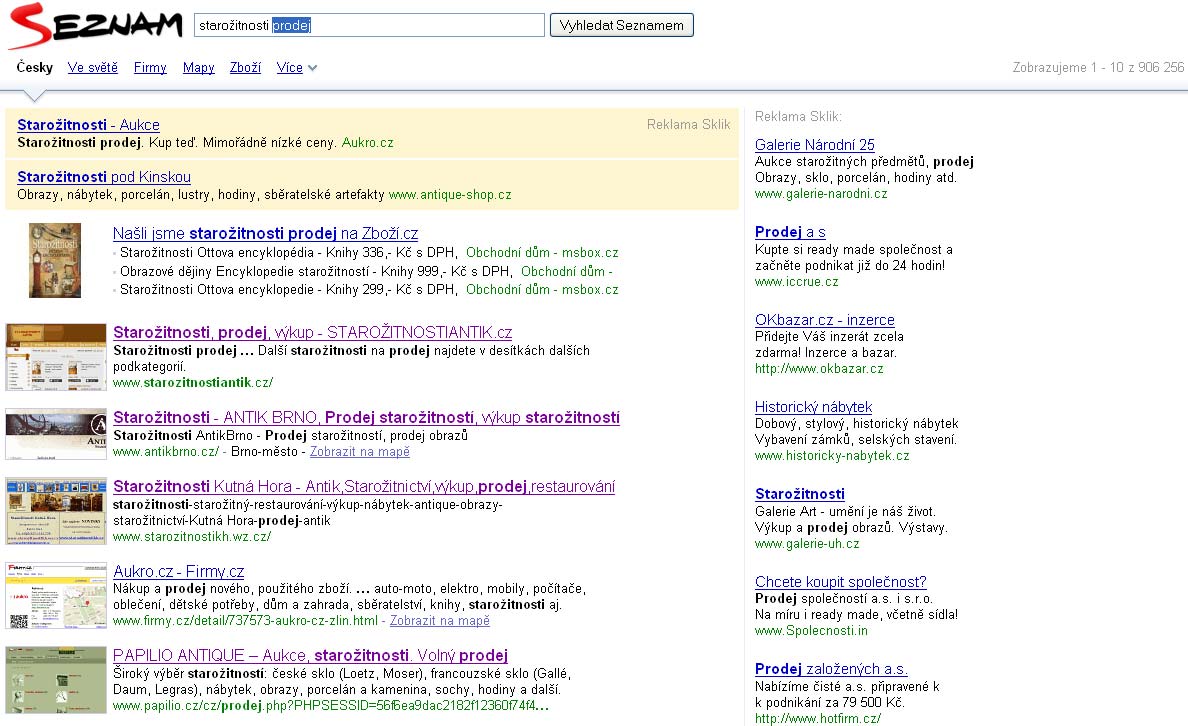Open the STAROŽITNOSTIANTIK.CZ result title
The width and height of the screenshot is (1188, 726).
312,333
